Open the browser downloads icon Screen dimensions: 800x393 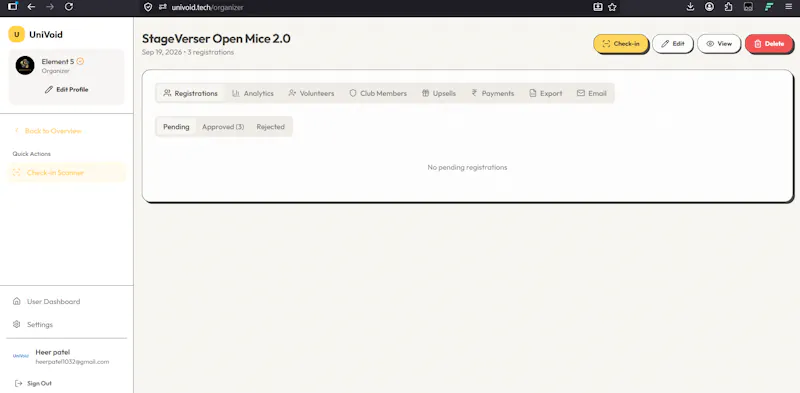pos(690,7)
